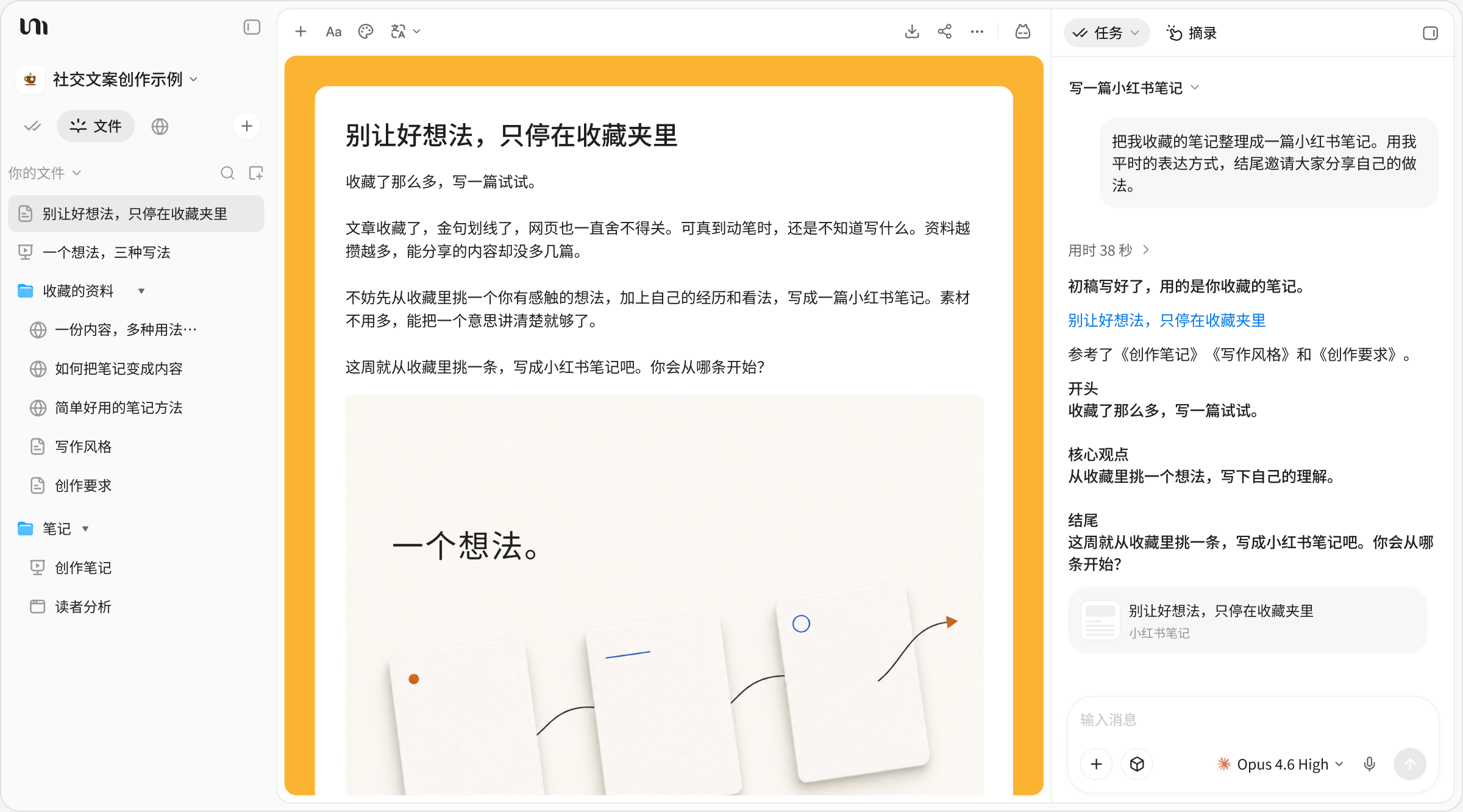This screenshot has height=812, width=1463.
Task: Click the 一个想法 illustration image
Action: [664, 594]
